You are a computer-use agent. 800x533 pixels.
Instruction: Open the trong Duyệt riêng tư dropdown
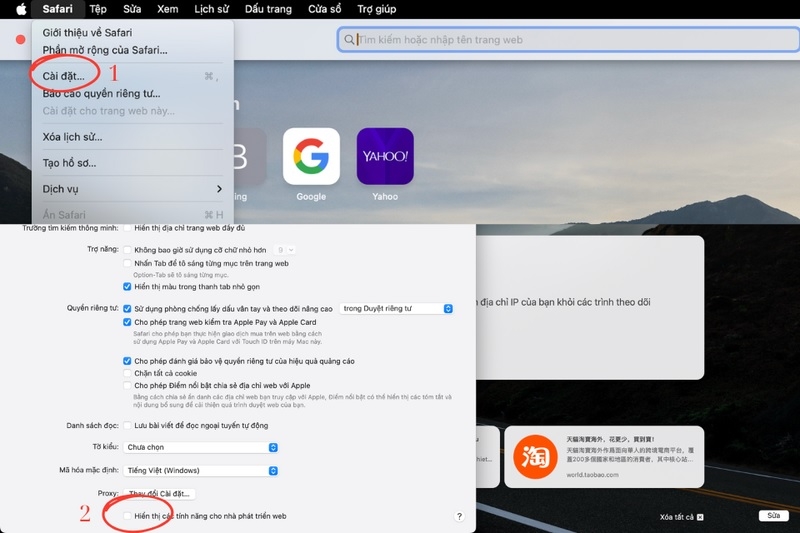point(396,309)
